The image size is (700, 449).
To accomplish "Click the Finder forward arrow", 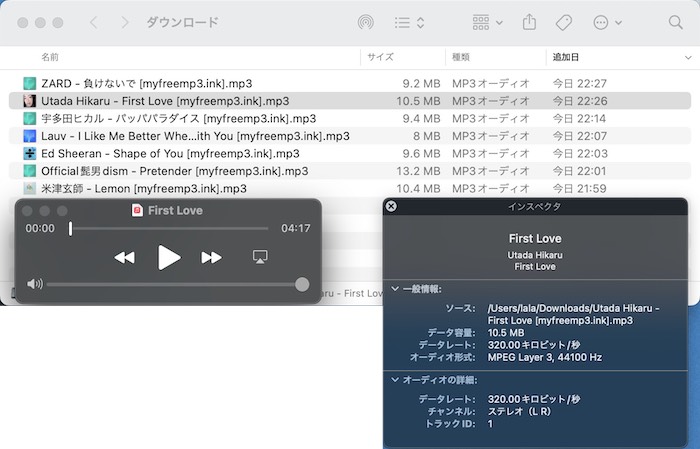I will coord(125,22).
